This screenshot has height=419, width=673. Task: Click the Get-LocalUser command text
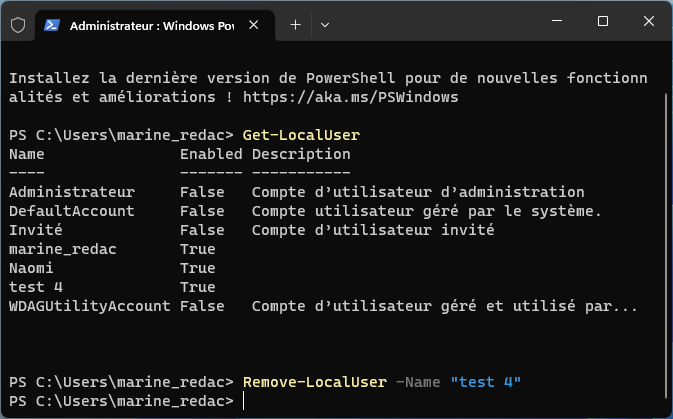tap(301, 135)
